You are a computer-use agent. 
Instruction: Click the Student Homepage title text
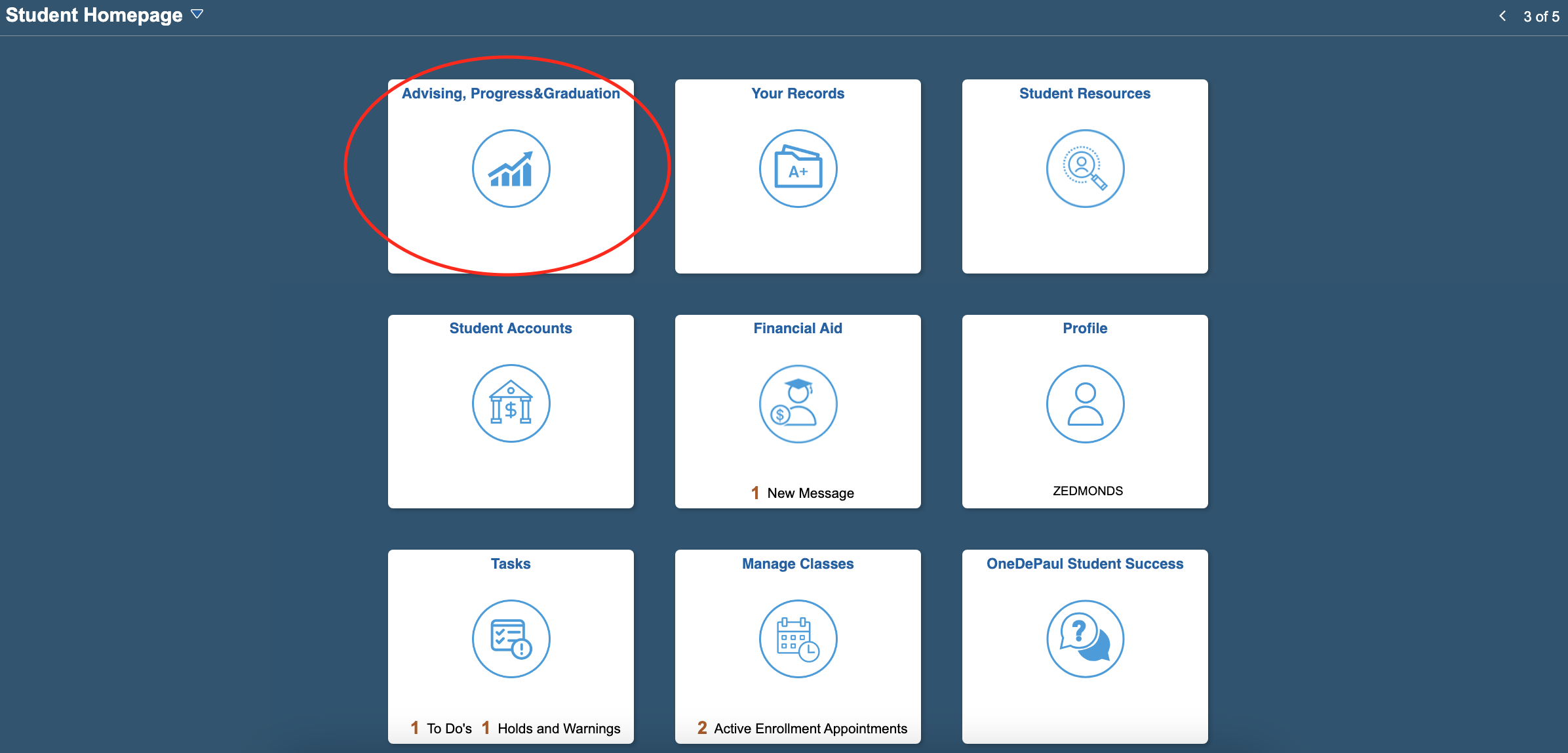(94, 15)
